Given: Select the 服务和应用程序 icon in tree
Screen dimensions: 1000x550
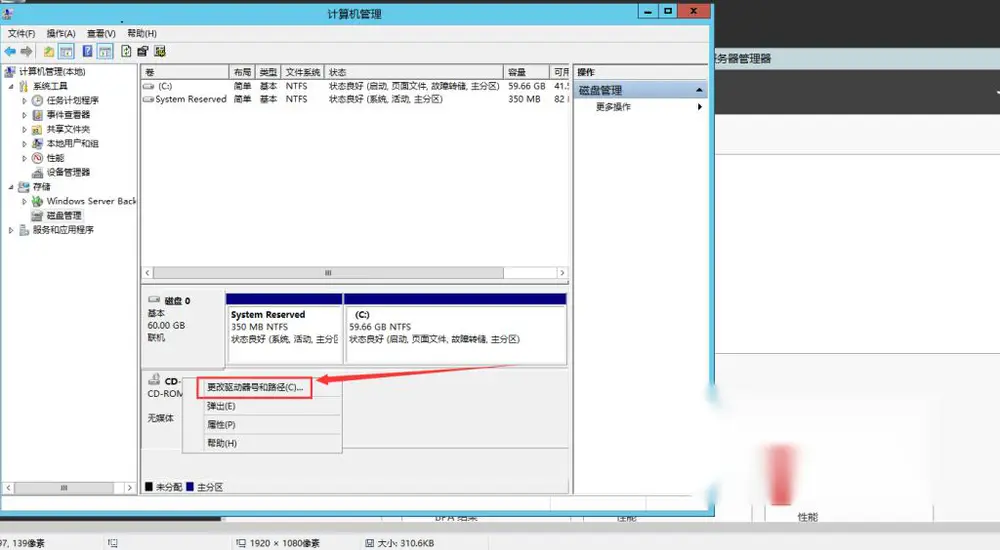Looking at the screenshot, I should tap(24, 230).
